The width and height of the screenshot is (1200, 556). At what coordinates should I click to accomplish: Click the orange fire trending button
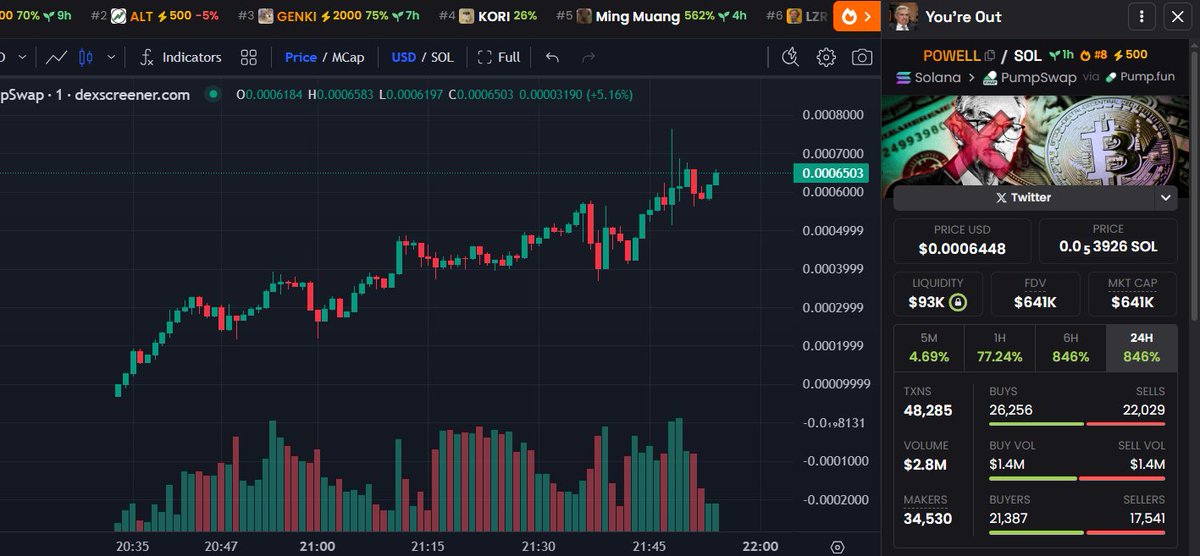856,16
